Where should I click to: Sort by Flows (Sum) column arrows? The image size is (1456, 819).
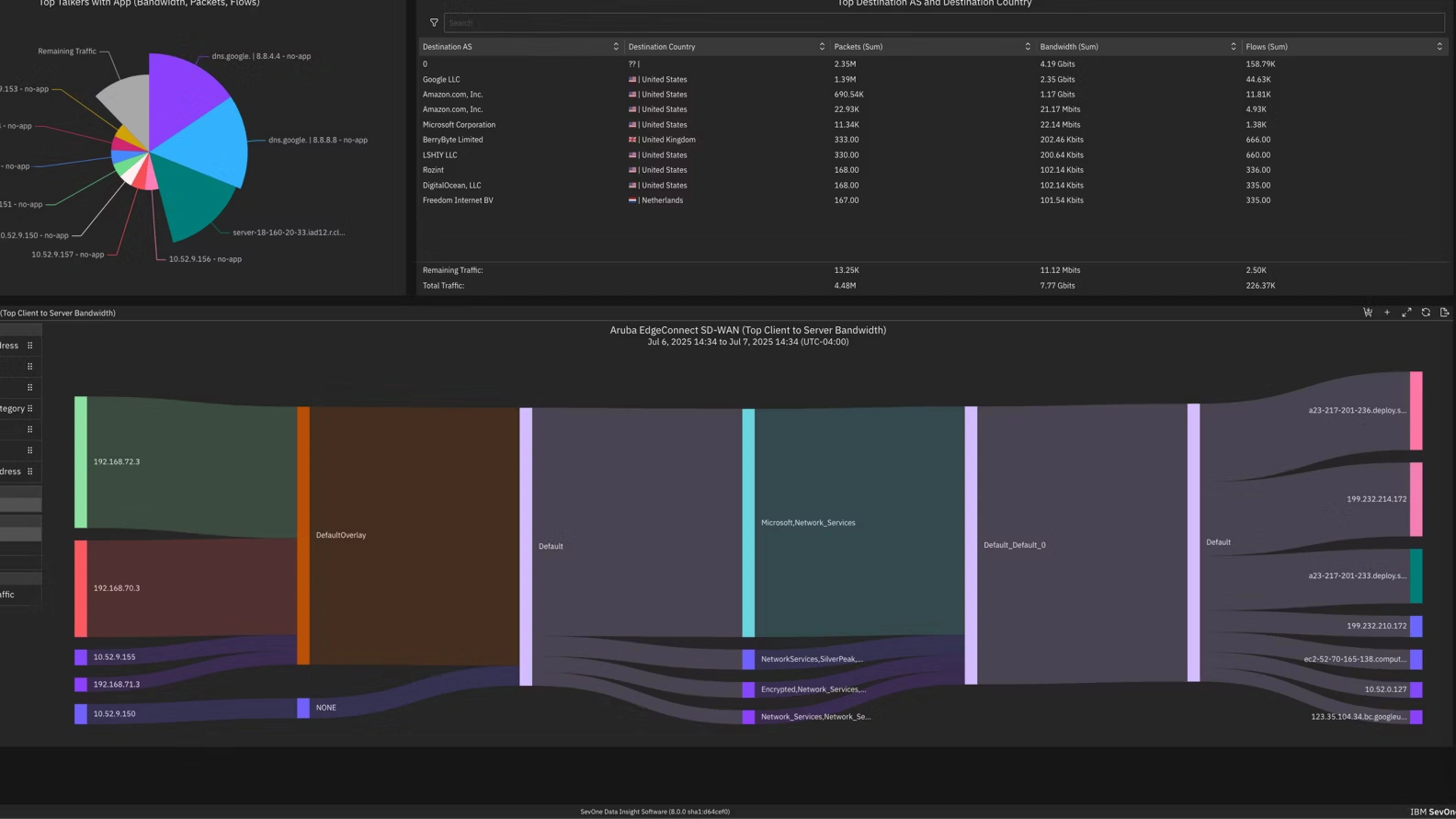1439,47
